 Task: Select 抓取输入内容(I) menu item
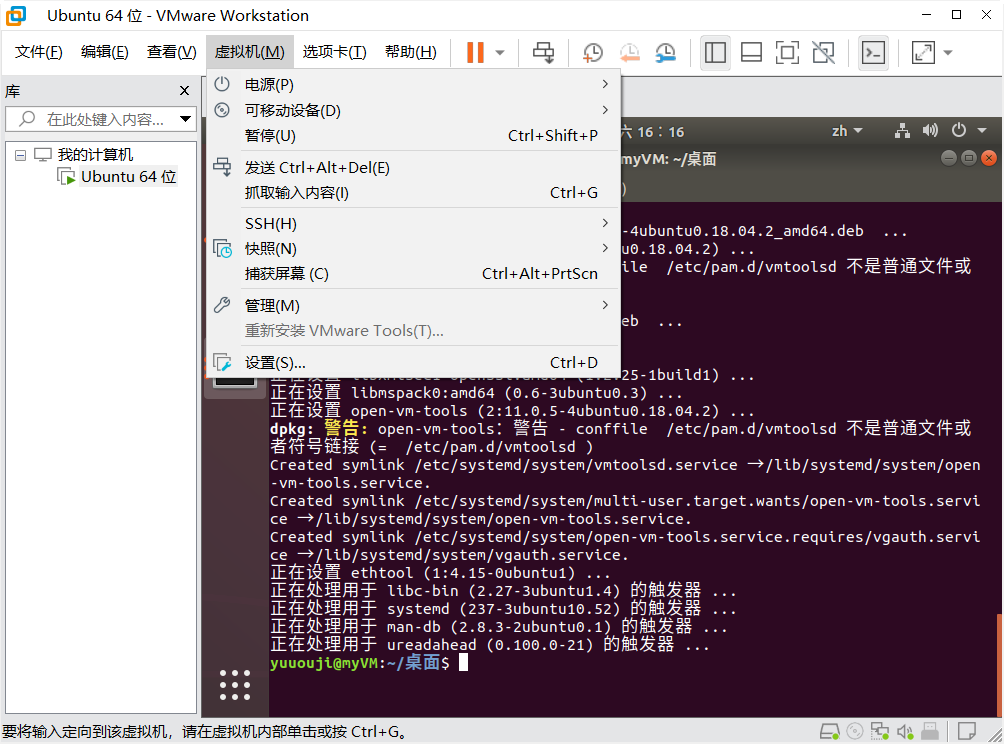click(x=413, y=193)
